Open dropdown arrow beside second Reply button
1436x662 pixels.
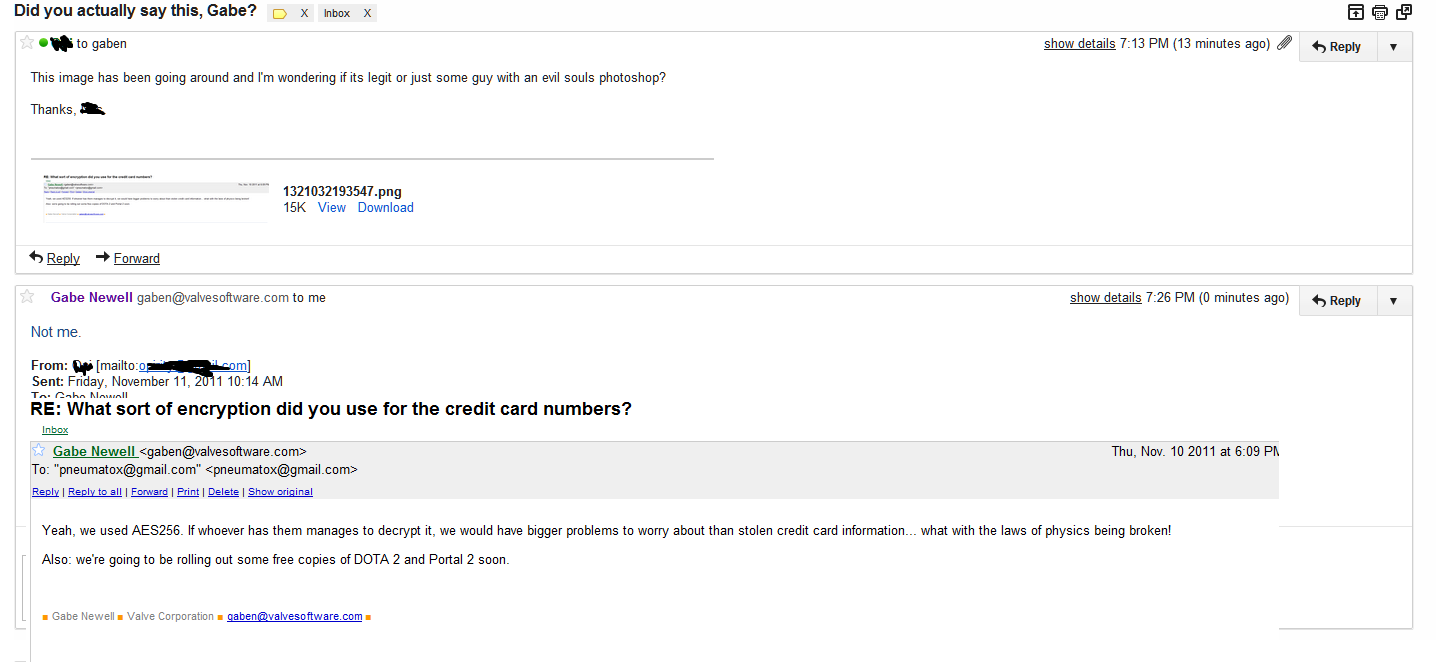coord(1393,301)
